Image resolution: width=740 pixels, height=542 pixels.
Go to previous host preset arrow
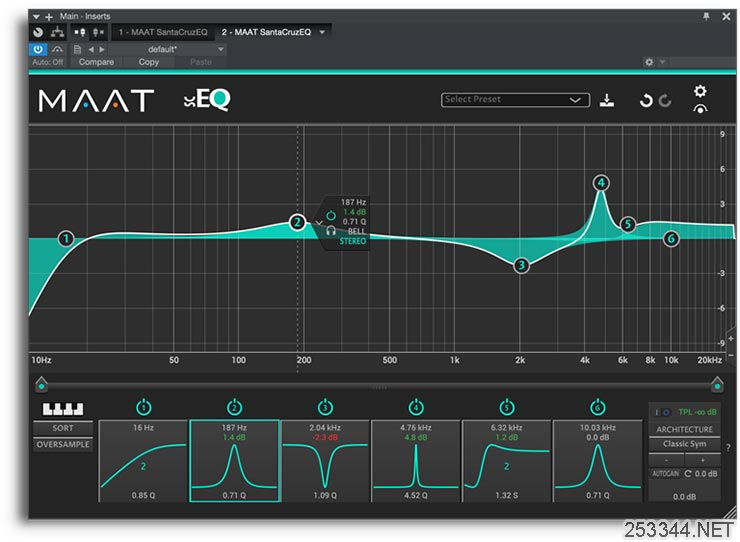click(x=91, y=50)
